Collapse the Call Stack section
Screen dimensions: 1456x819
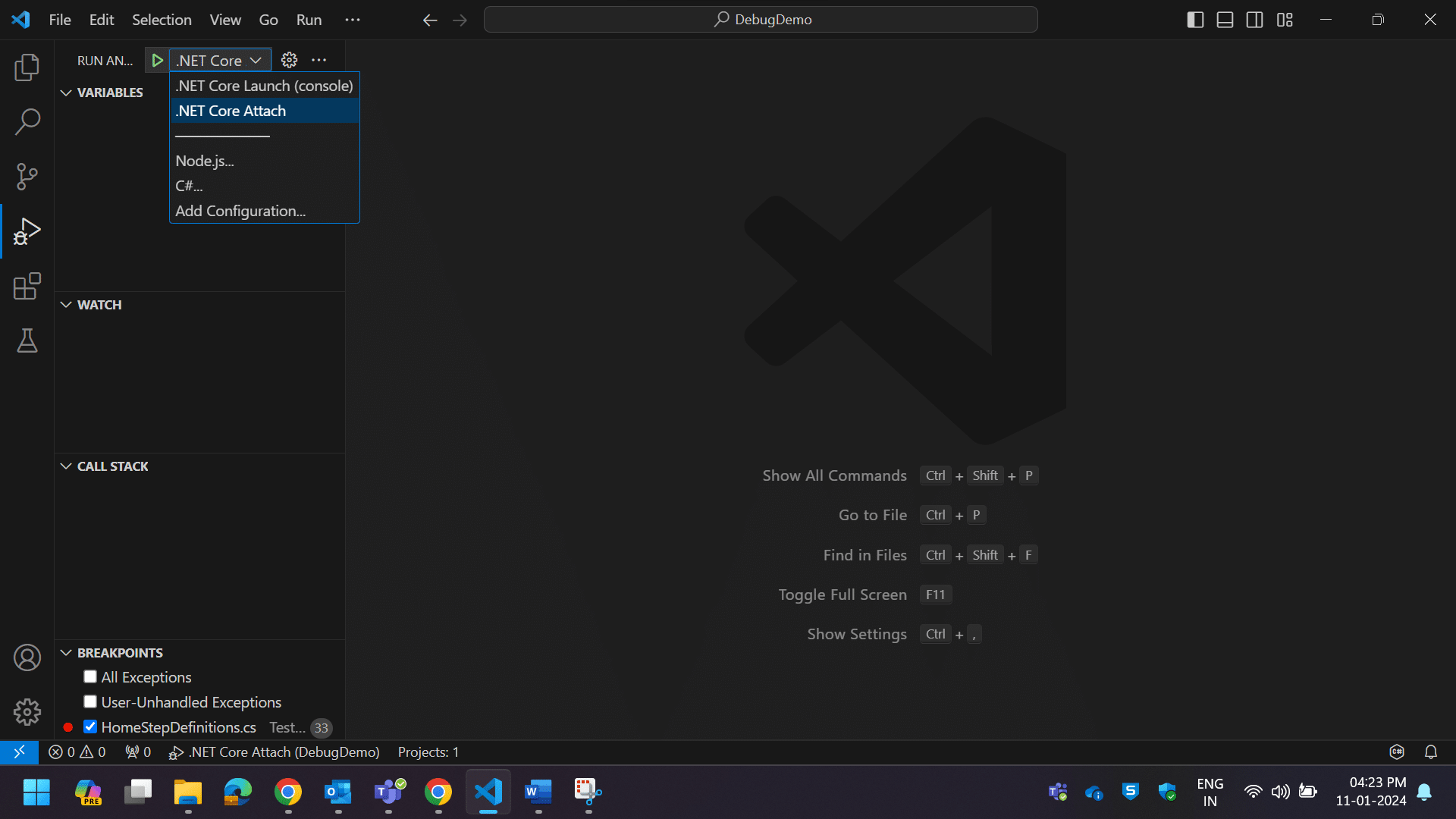pos(66,466)
